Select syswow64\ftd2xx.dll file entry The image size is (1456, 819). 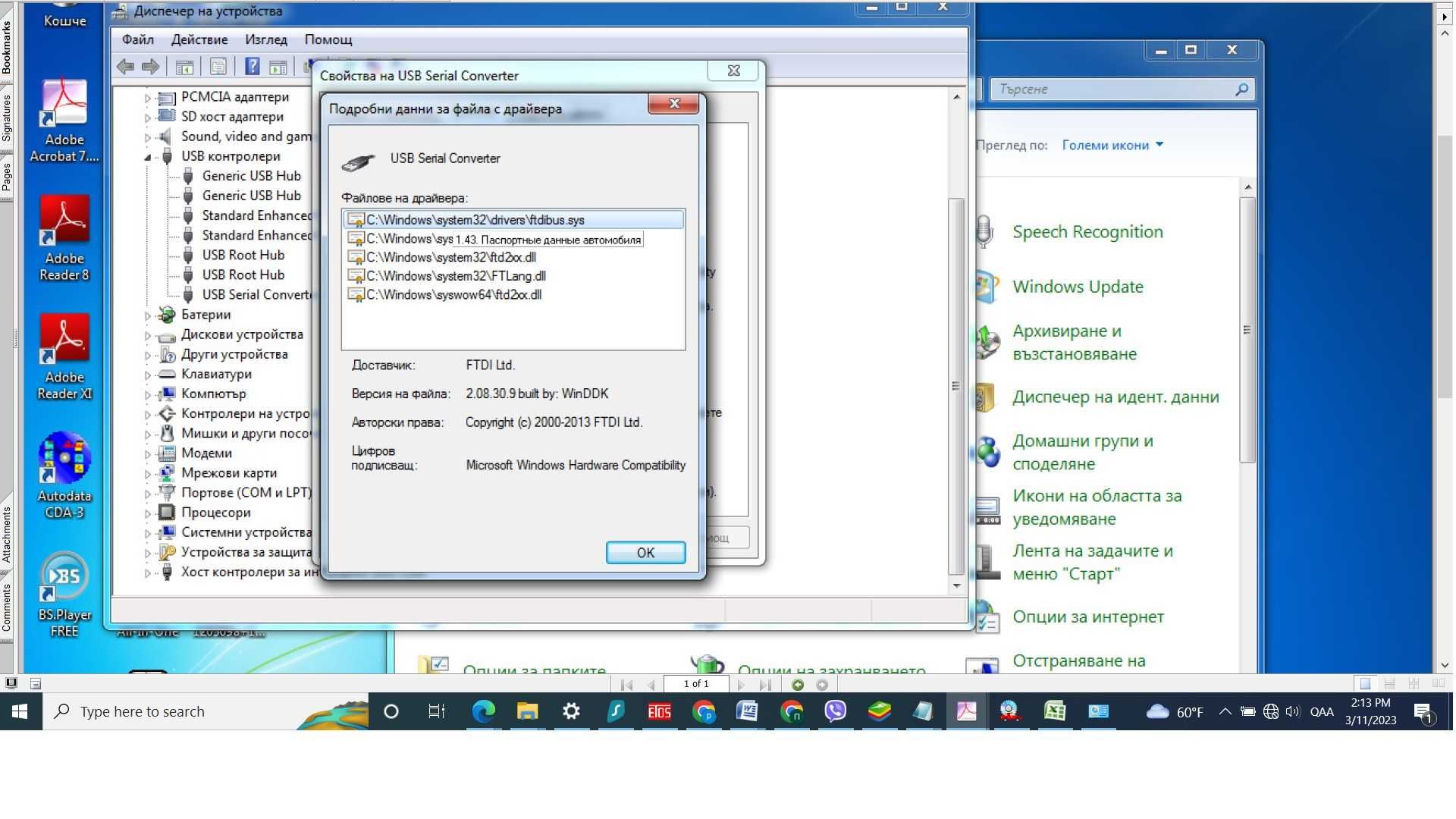coord(453,295)
